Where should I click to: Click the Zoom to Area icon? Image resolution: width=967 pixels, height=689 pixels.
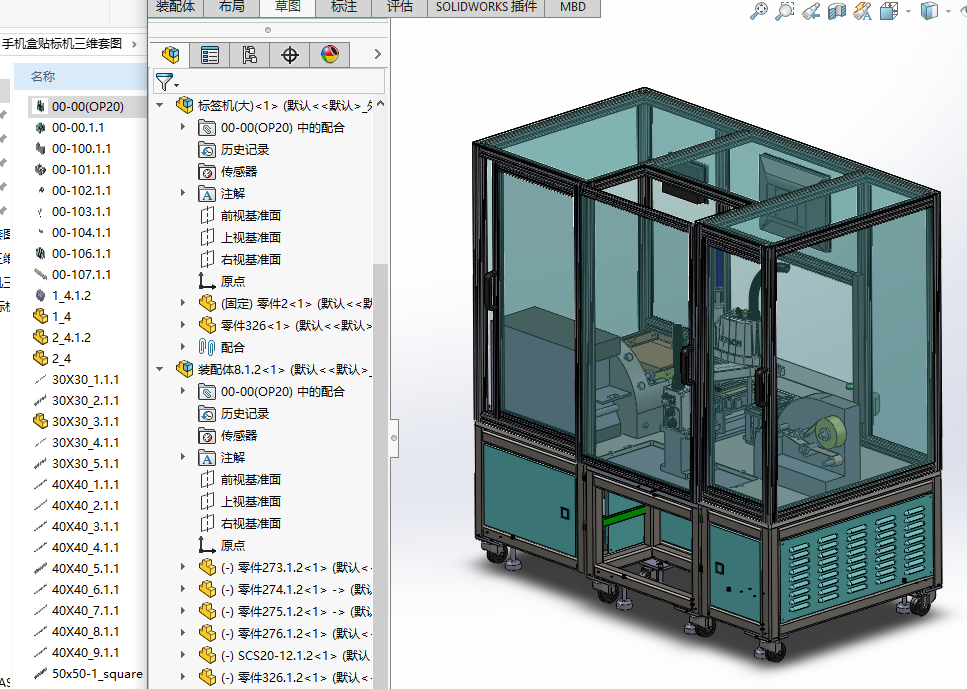(785, 11)
